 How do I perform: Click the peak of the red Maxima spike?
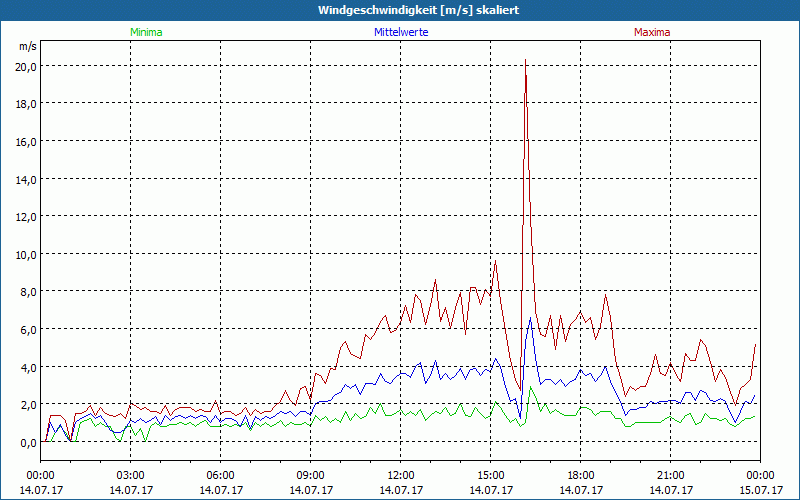[526, 60]
